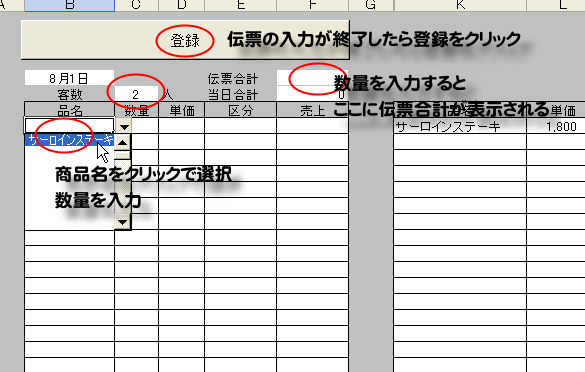Click the 品名 table header cell
The width and height of the screenshot is (585, 372).
tap(69, 110)
